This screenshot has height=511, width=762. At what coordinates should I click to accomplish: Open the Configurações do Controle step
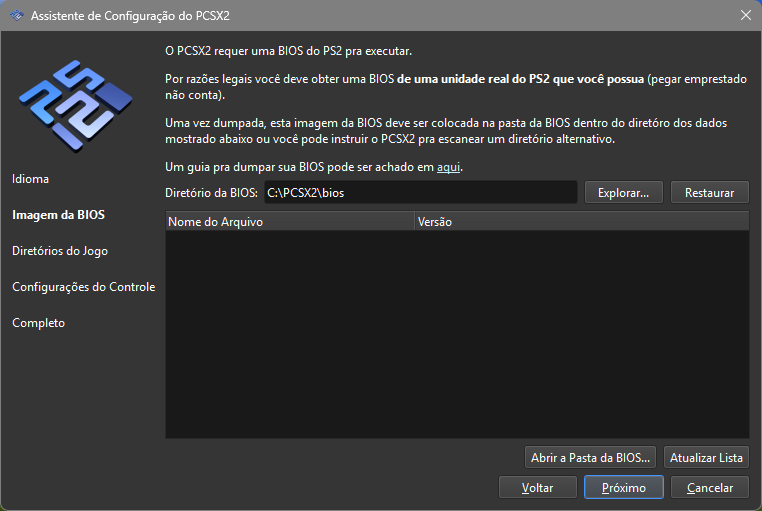tap(83, 287)
